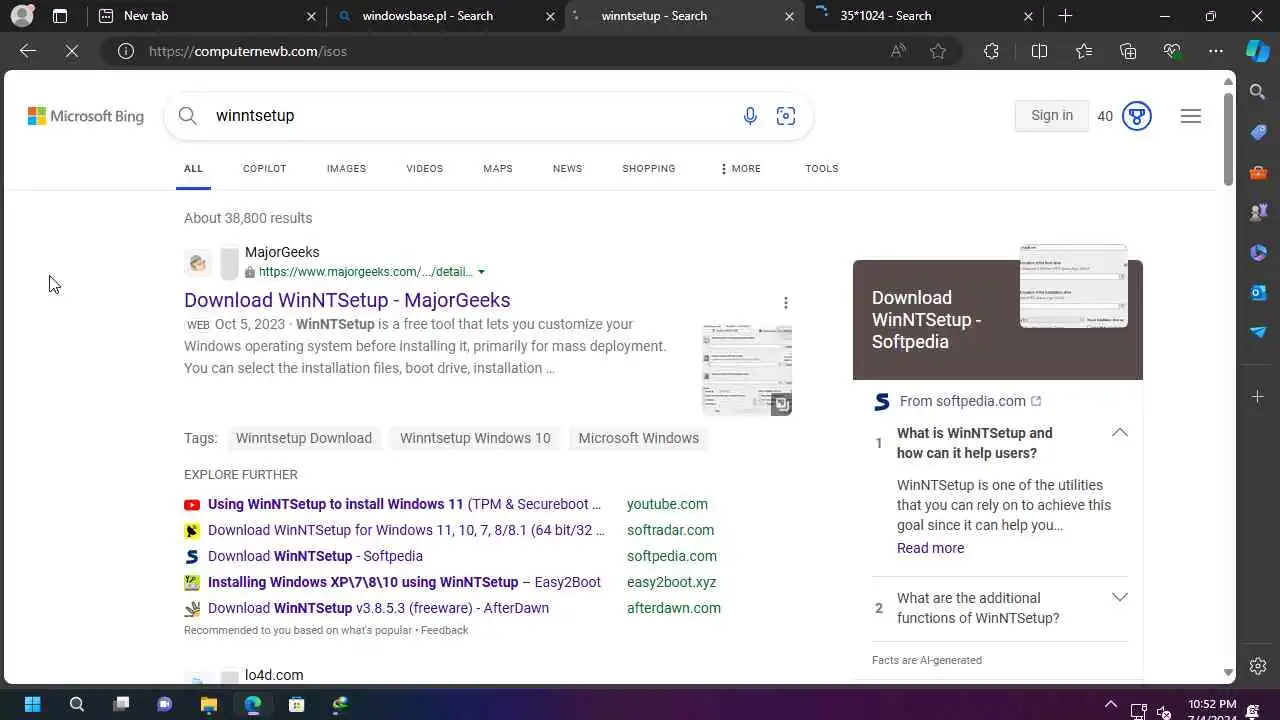Screen dimensions: 1280x720
Task: Click the Microsoft Bing logo
Action: 86,116
